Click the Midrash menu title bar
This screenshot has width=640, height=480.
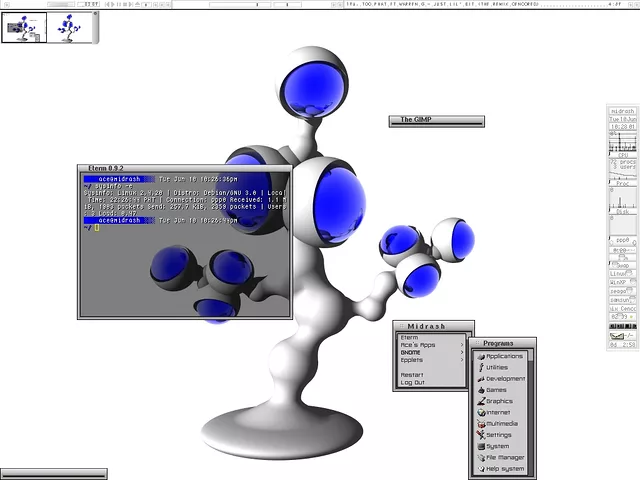433,326
